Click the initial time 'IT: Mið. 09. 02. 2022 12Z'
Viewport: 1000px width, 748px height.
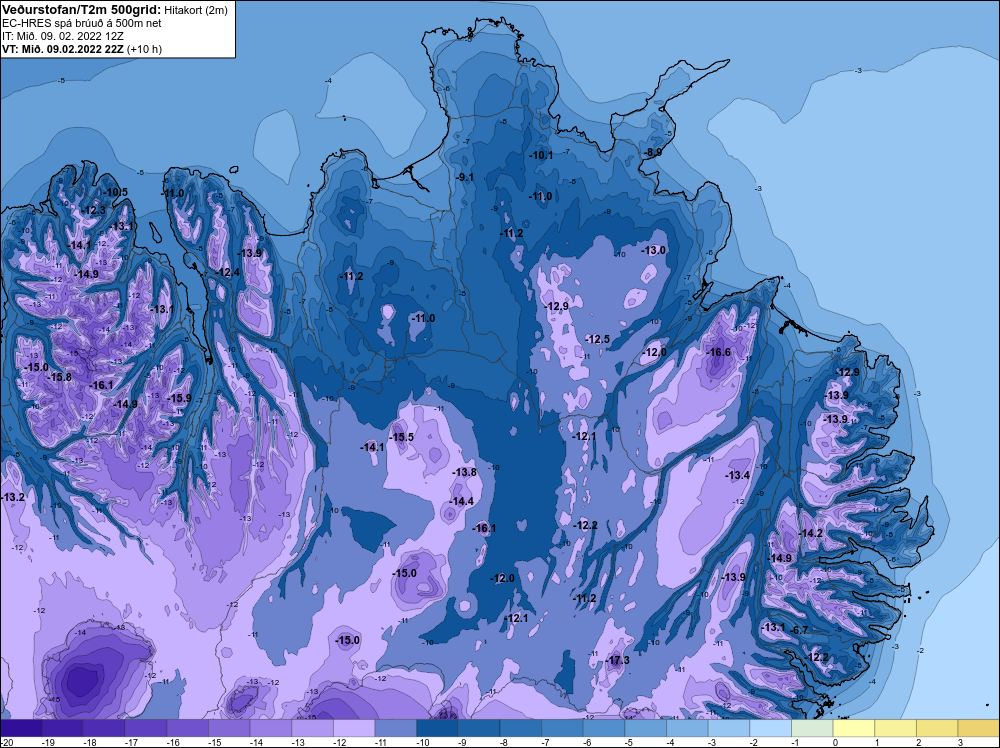62,36
